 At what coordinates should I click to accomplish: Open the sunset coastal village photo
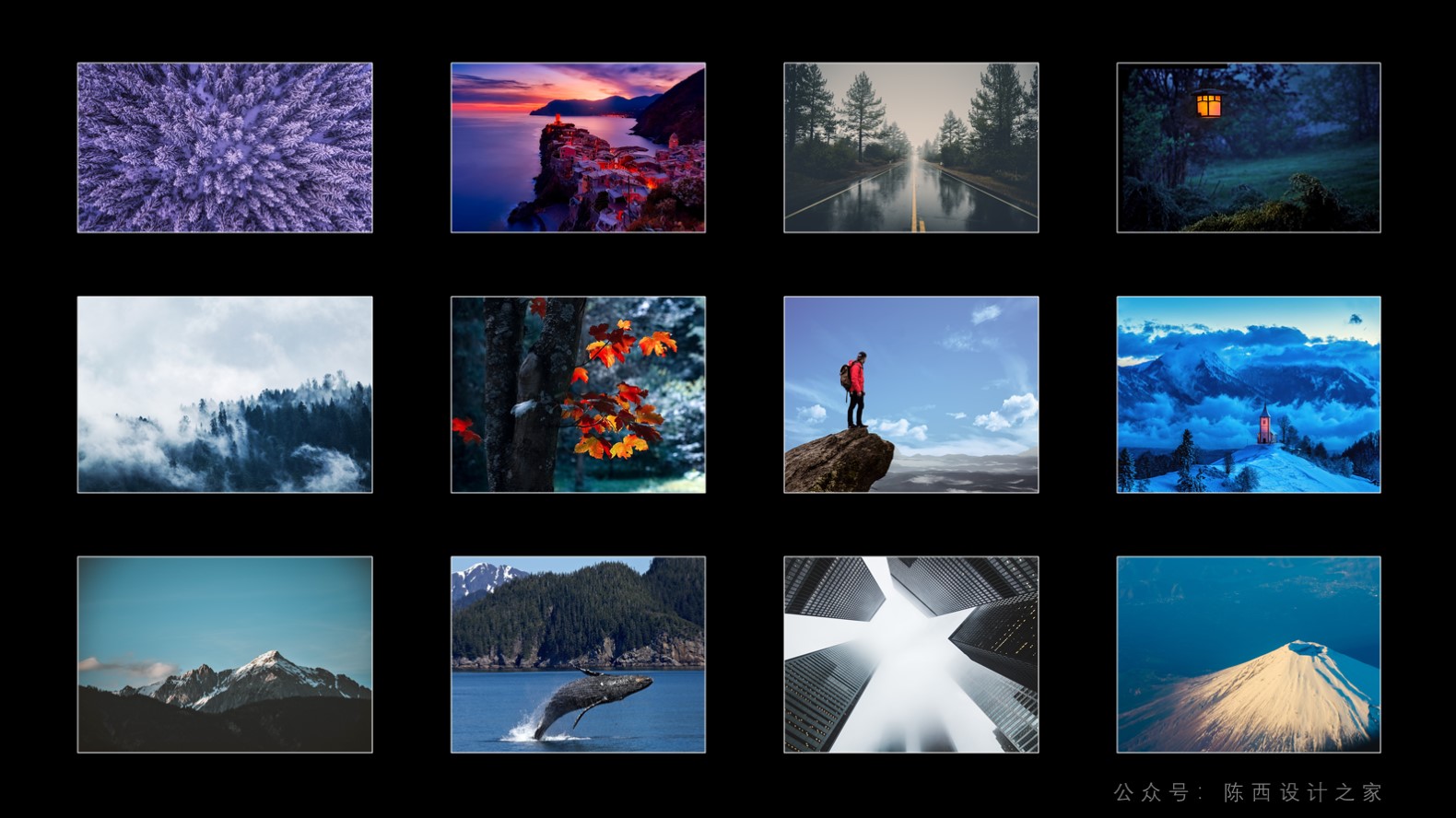[x=578, y=147]
